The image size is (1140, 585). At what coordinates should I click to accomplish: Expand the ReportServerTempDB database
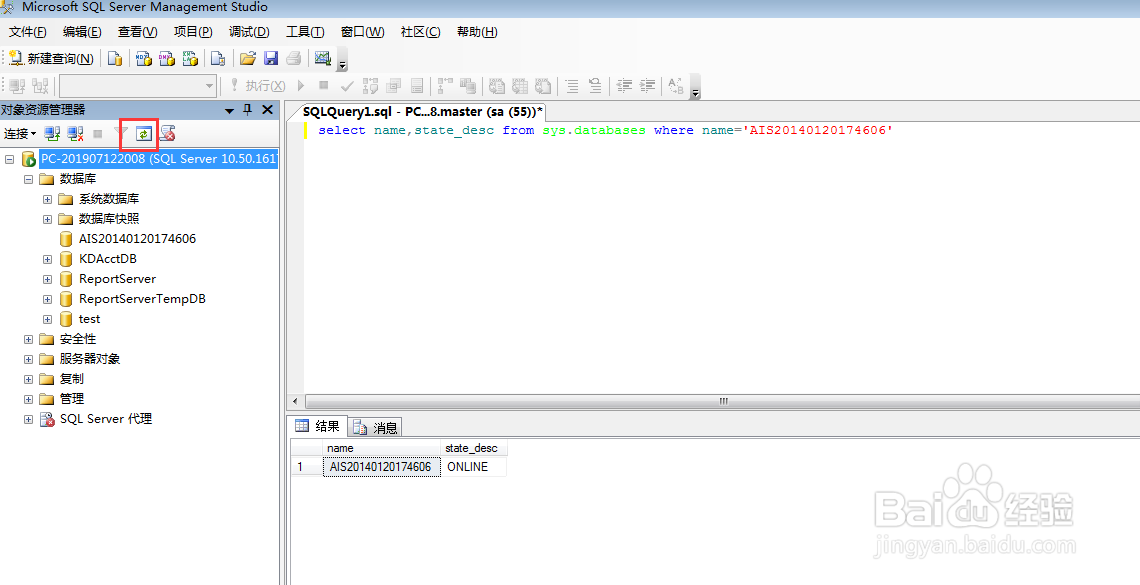point(47,299)
